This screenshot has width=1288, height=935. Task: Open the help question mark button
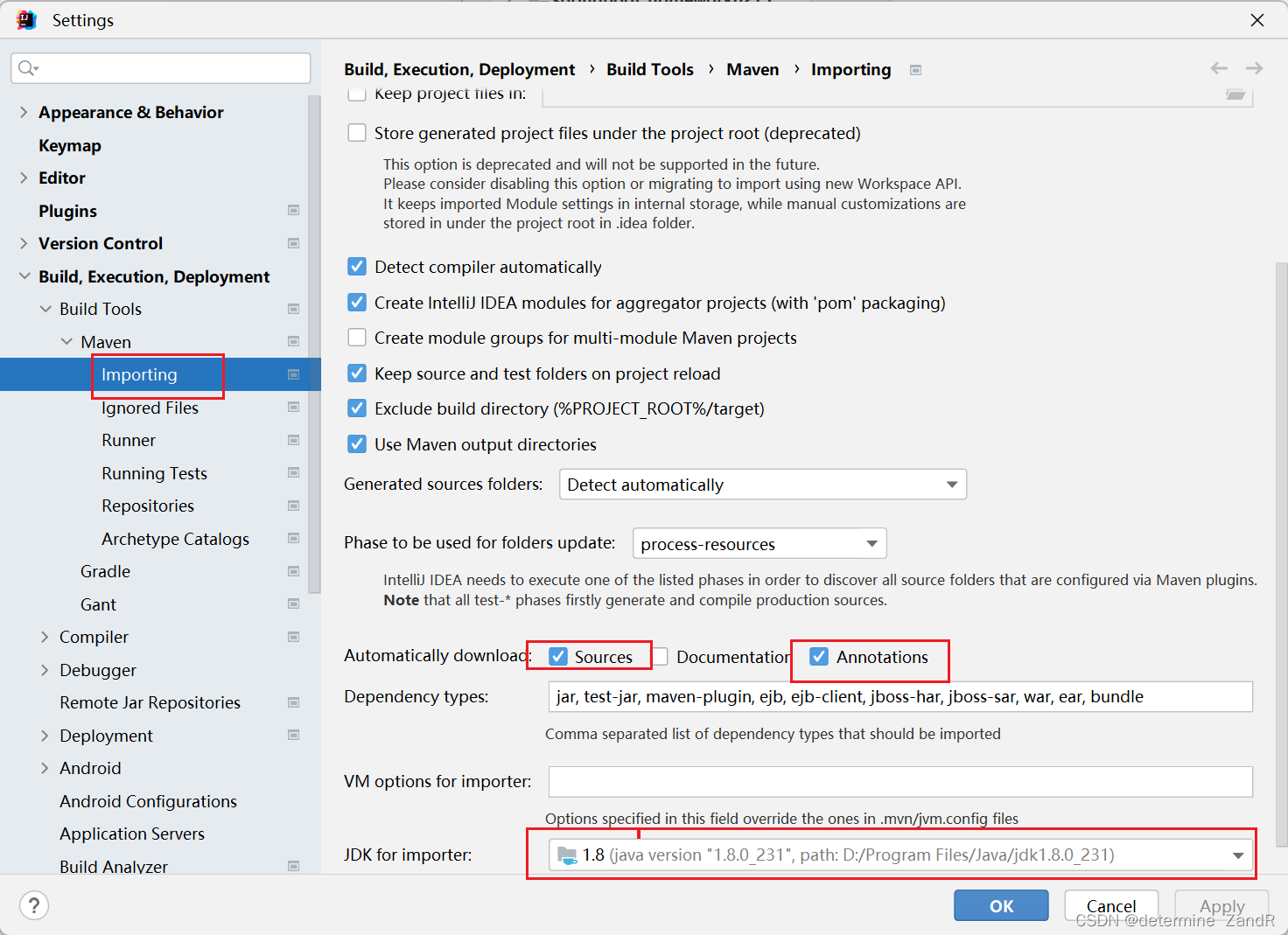click(34, 905)
